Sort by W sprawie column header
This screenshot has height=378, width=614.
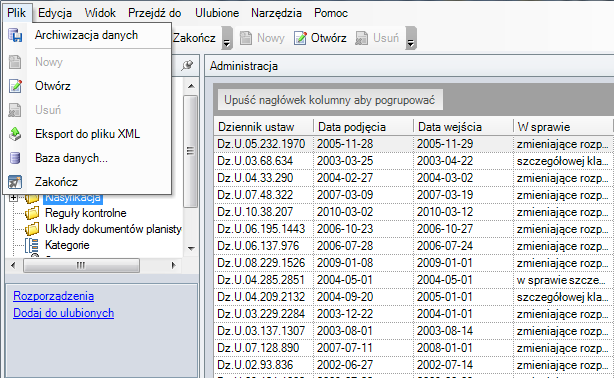click(x=563, y=127)
